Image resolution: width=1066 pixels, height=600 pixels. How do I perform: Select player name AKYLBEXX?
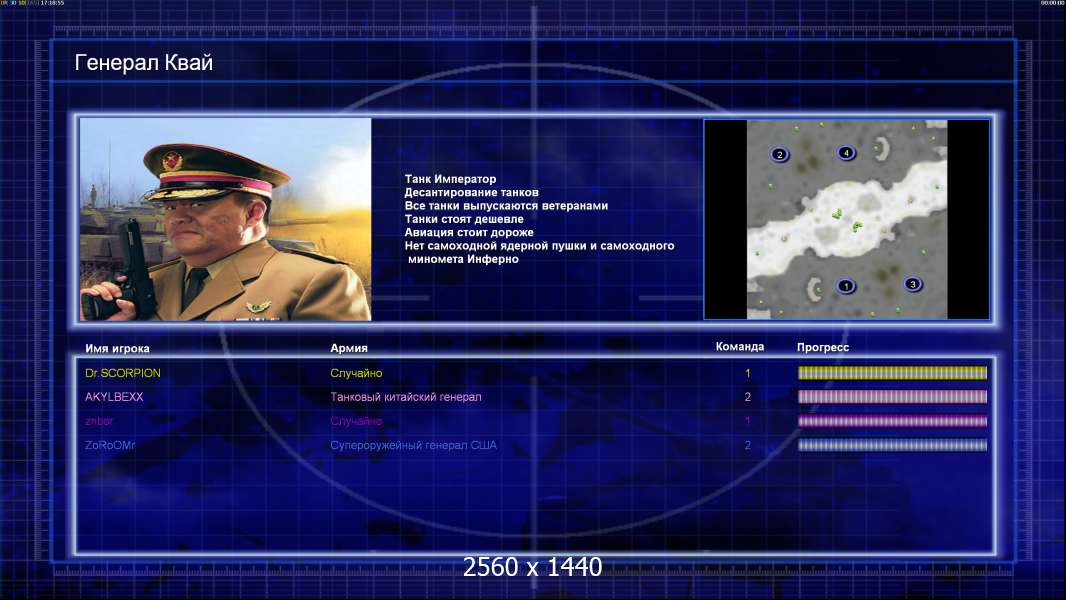[x=114, y=397]
